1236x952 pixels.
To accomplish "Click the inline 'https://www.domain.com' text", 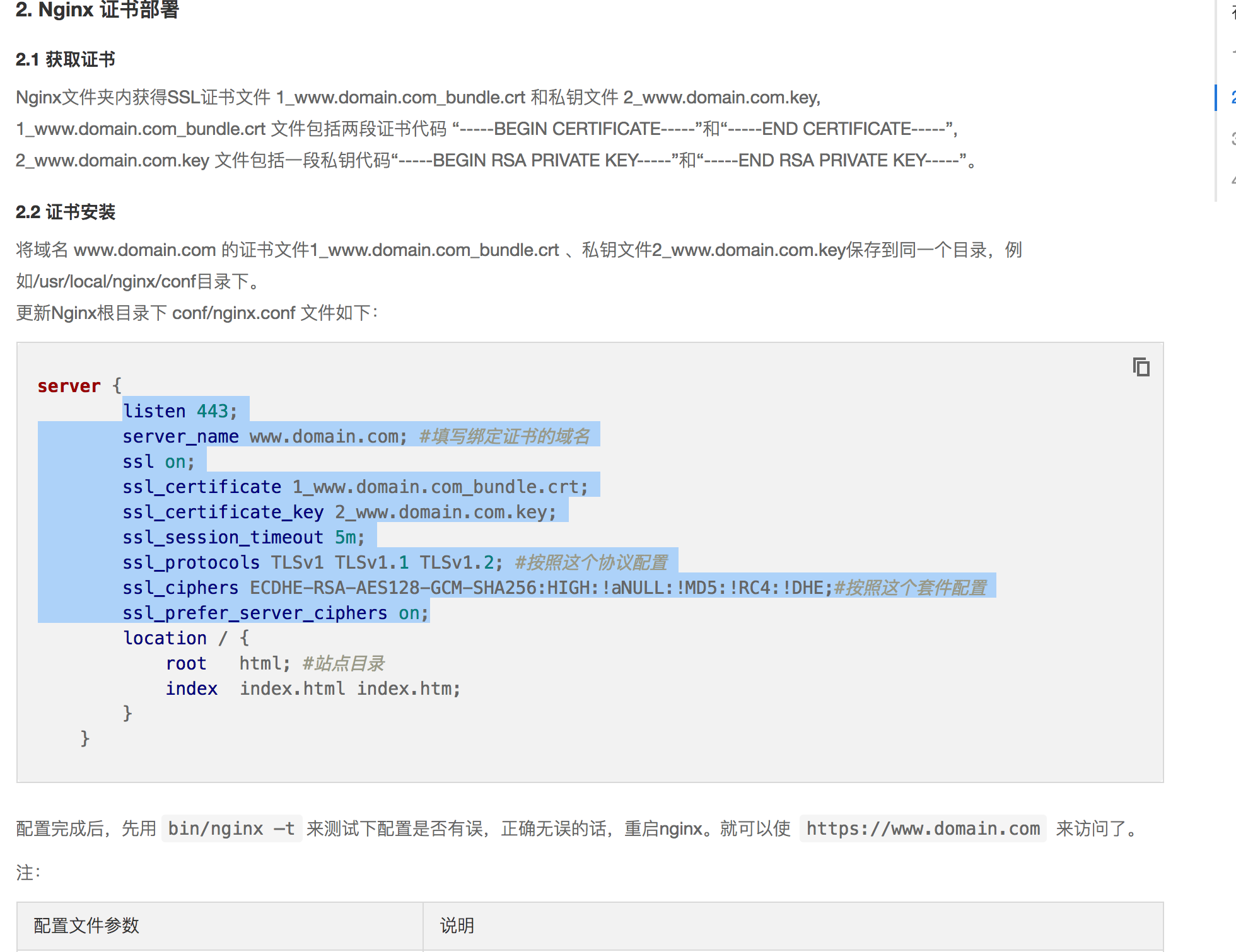I will click(x=923, y=828).
